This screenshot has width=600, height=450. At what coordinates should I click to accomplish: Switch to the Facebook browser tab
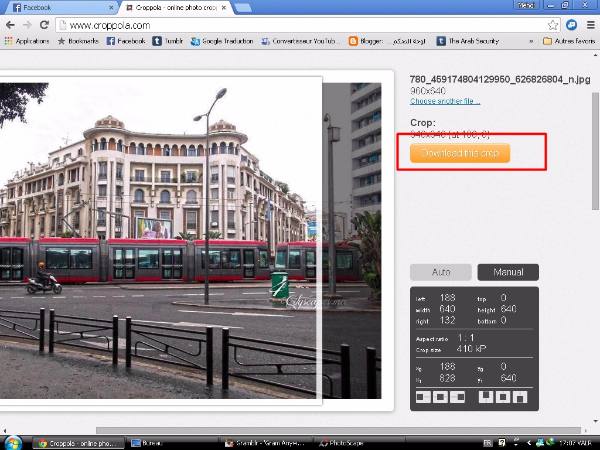coord(61,7)
